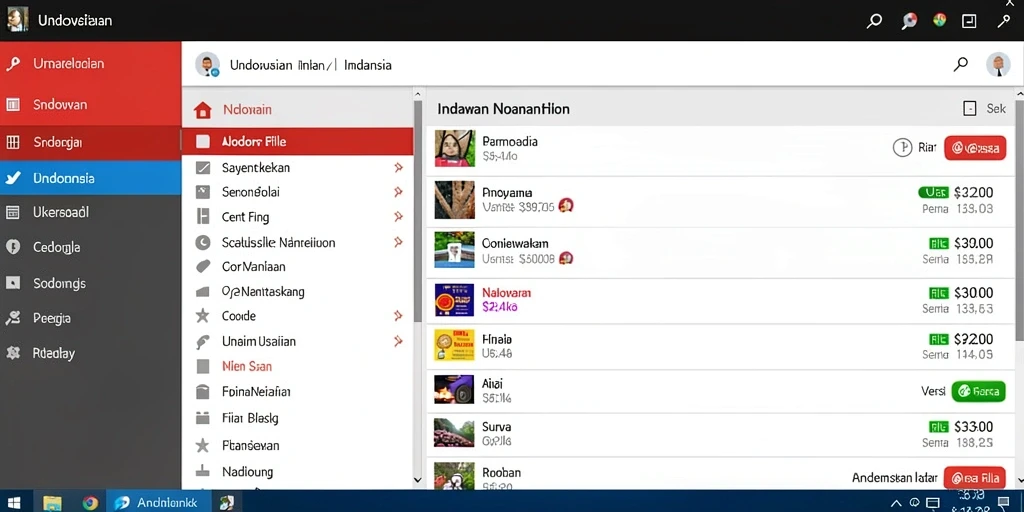The height and width of the screenshot is (512, 1024).
Task: Click the red home icon beside Ndoraain
Action: click(203, 110)
